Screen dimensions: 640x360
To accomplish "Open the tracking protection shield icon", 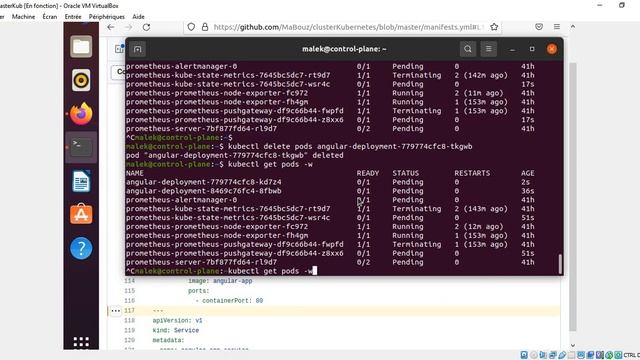I will [191, 27].
